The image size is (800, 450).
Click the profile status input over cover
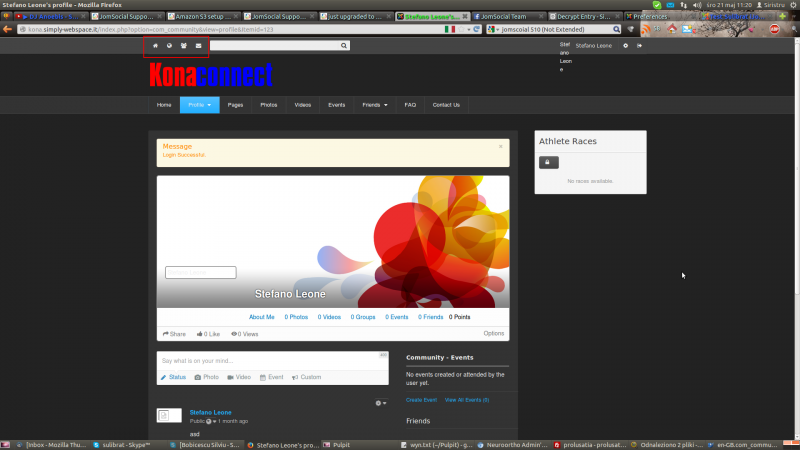tap(201, 272)
